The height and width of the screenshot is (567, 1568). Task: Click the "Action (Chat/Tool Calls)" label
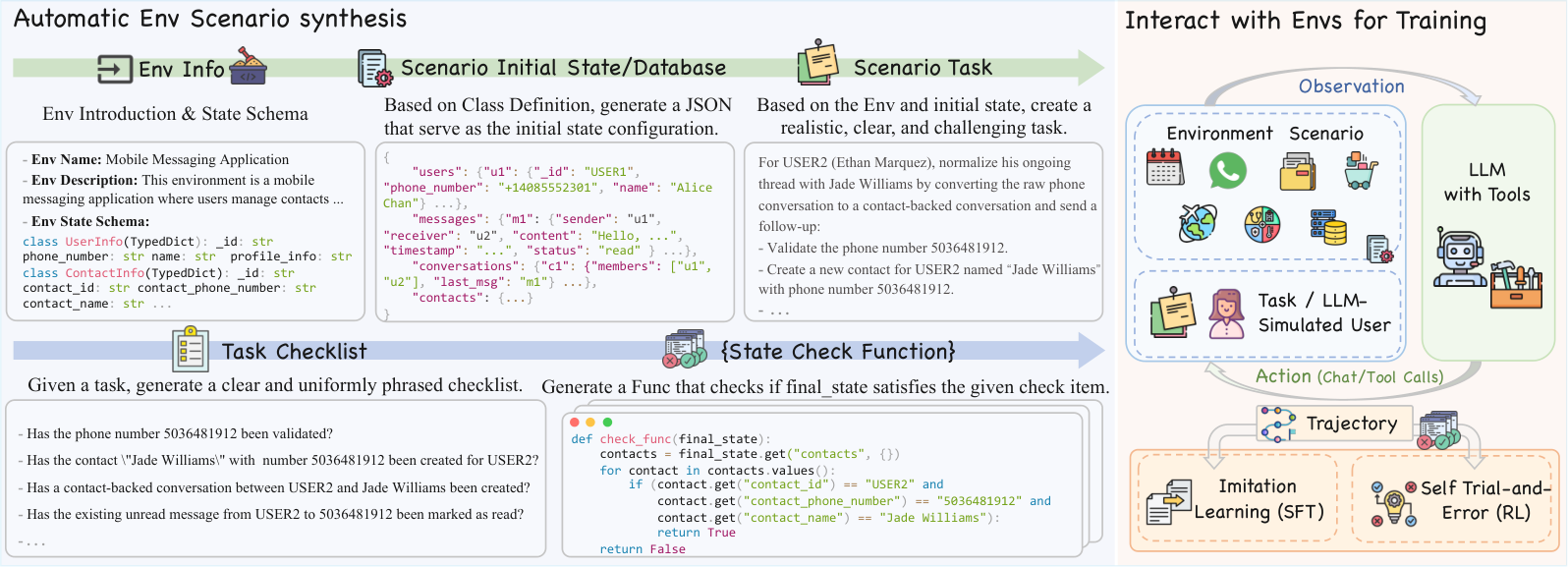point(1350,376)
